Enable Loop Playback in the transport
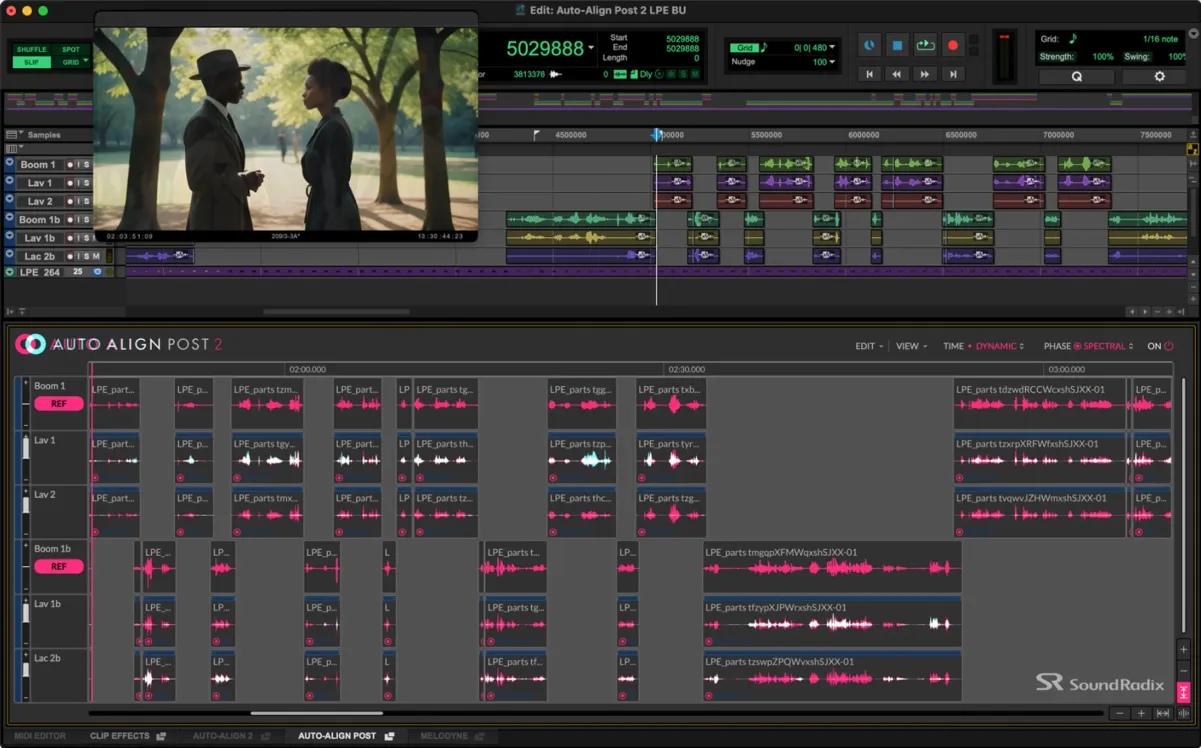This screenshot has width=1201, height=748. point(926,44)
